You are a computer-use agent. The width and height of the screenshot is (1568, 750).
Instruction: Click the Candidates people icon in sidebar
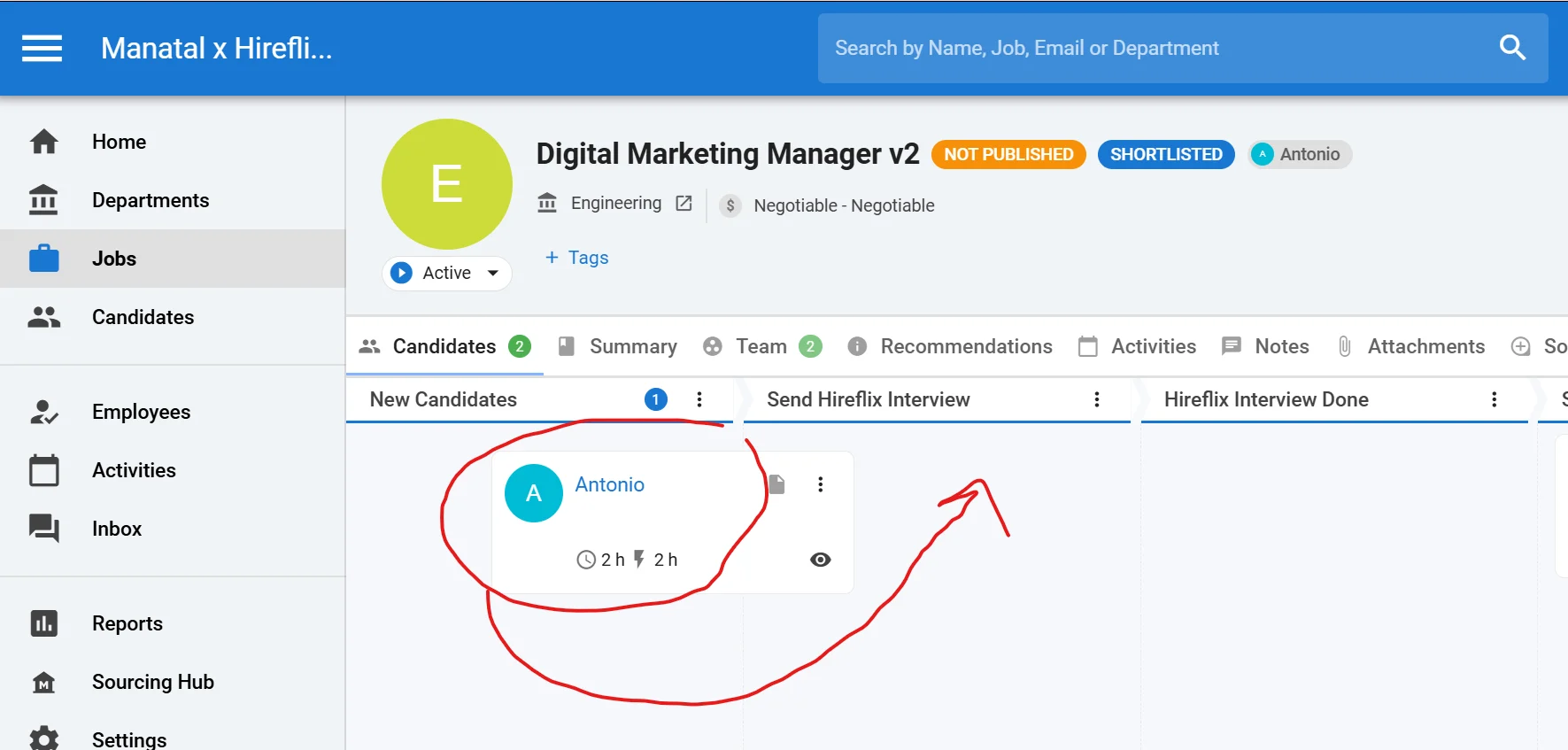pos(44,317)
